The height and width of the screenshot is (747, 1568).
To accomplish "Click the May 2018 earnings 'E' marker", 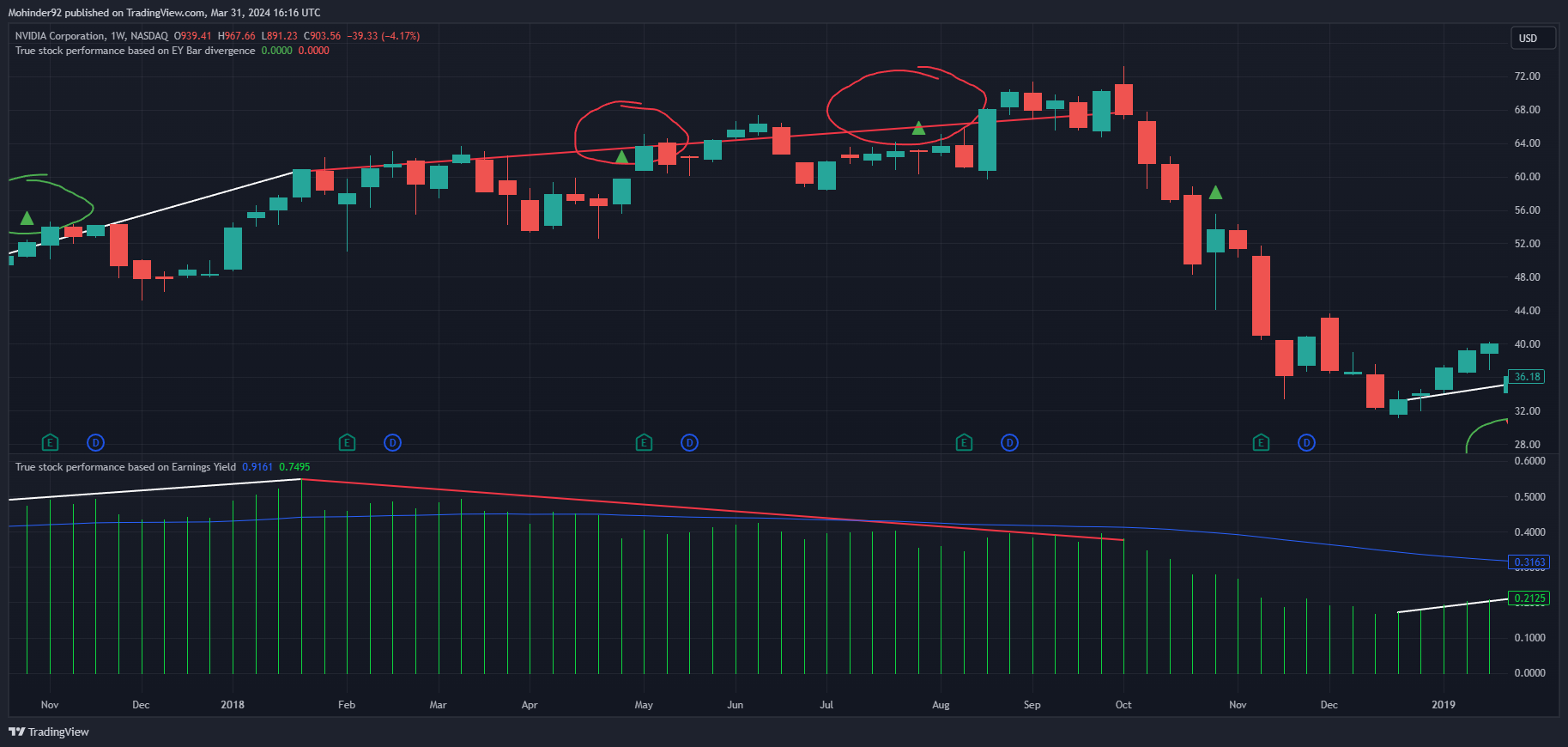I will [x=644, y=443].
